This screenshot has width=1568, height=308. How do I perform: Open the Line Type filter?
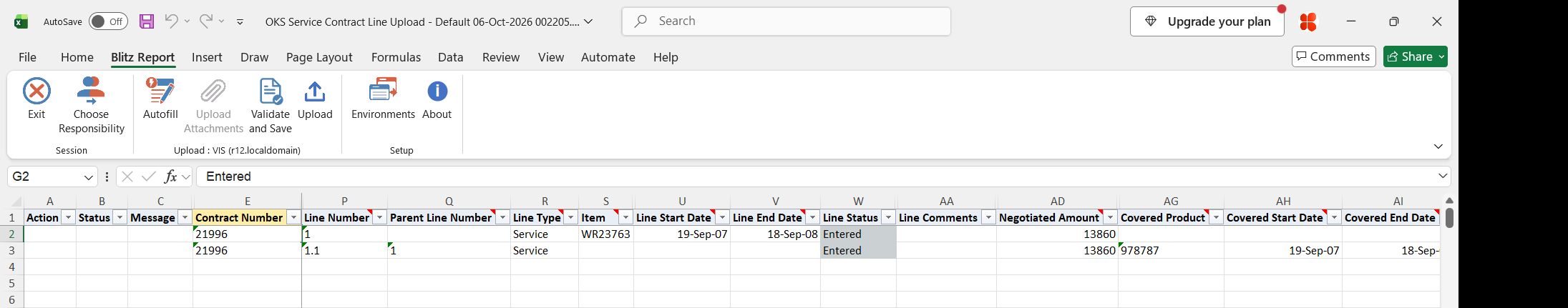[571, 217]
